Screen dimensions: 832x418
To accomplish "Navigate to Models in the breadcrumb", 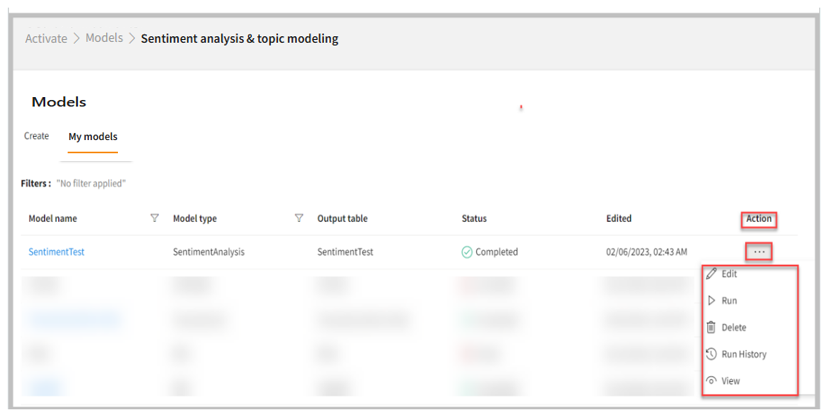I will tap(104, 39).
